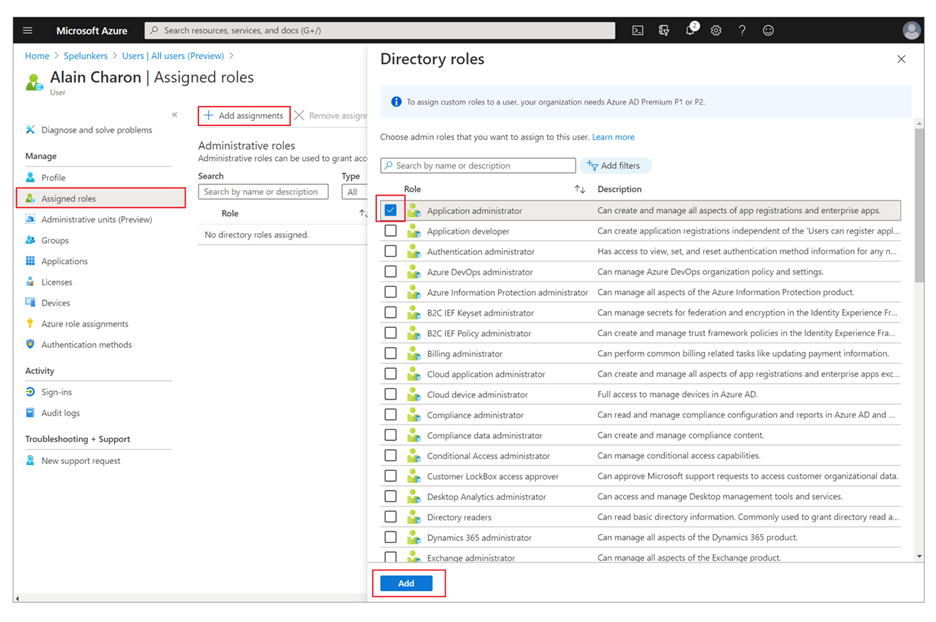The height and width of the screenshot is (622, 936).
Task: Open the help question mark icon
Action: point(742,30)
